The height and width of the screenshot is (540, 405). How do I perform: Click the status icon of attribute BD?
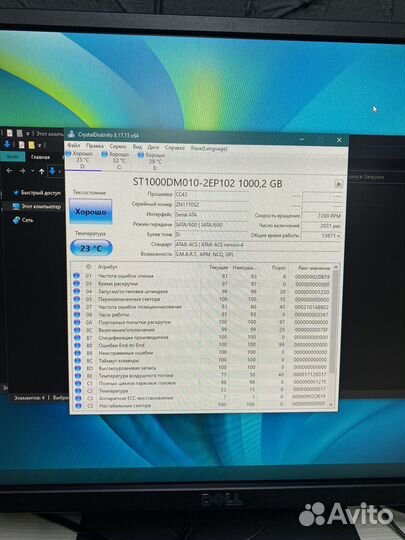point(78,368)
